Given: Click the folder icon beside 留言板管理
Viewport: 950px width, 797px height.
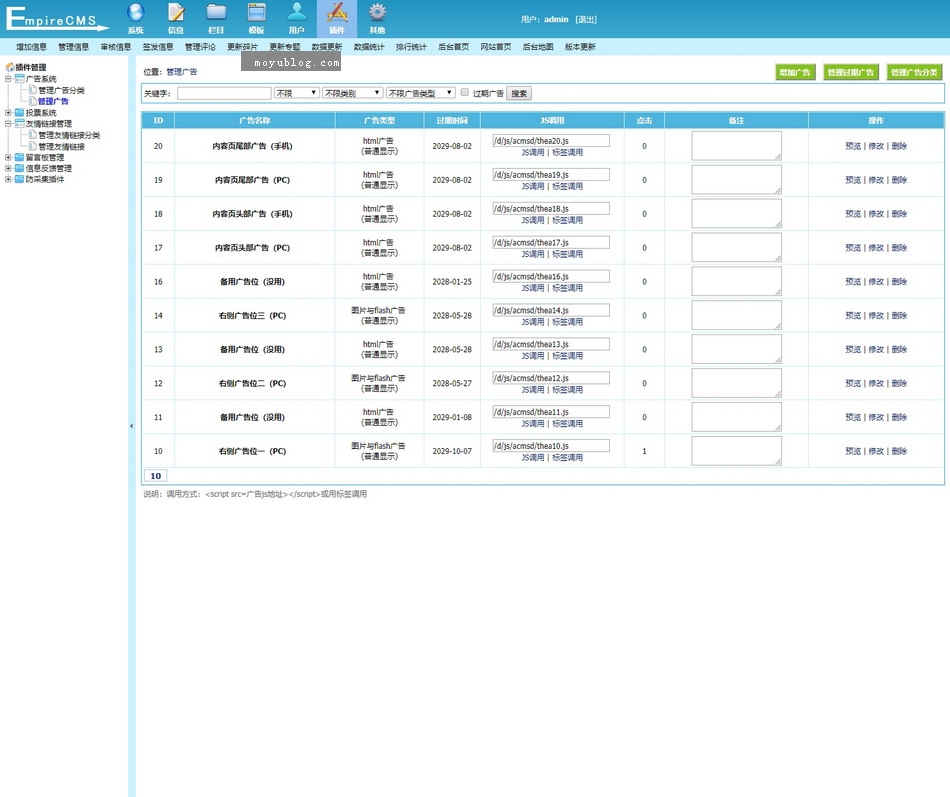Looking at the screenshot, I should click(19, 158).
